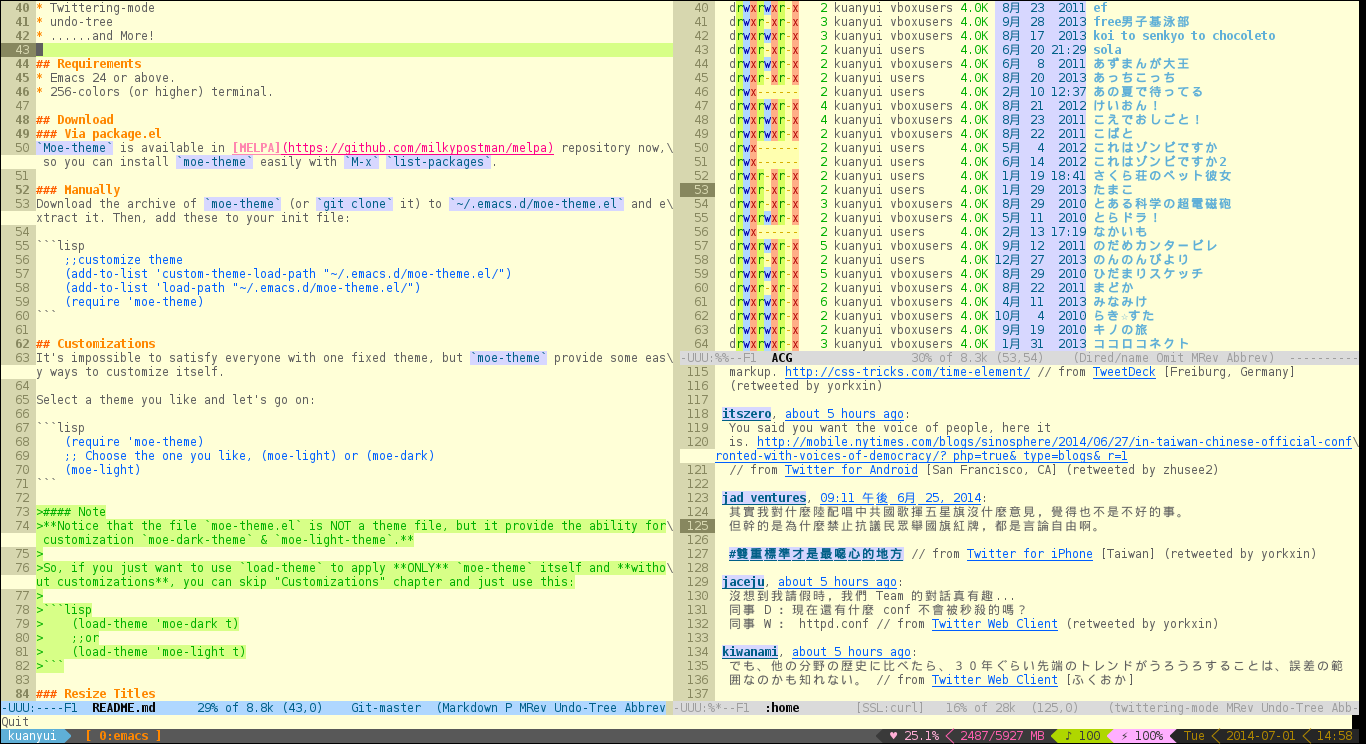Open the mobile.nytimes.com sinosphere URL

[x=1055, y=442]
